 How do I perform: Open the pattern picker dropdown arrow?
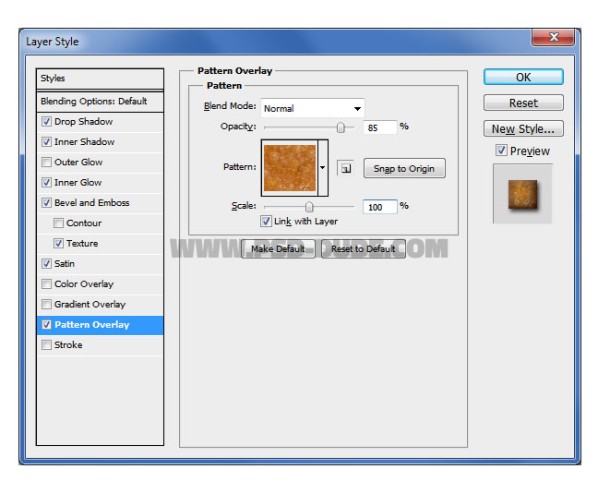pos(323,168)
